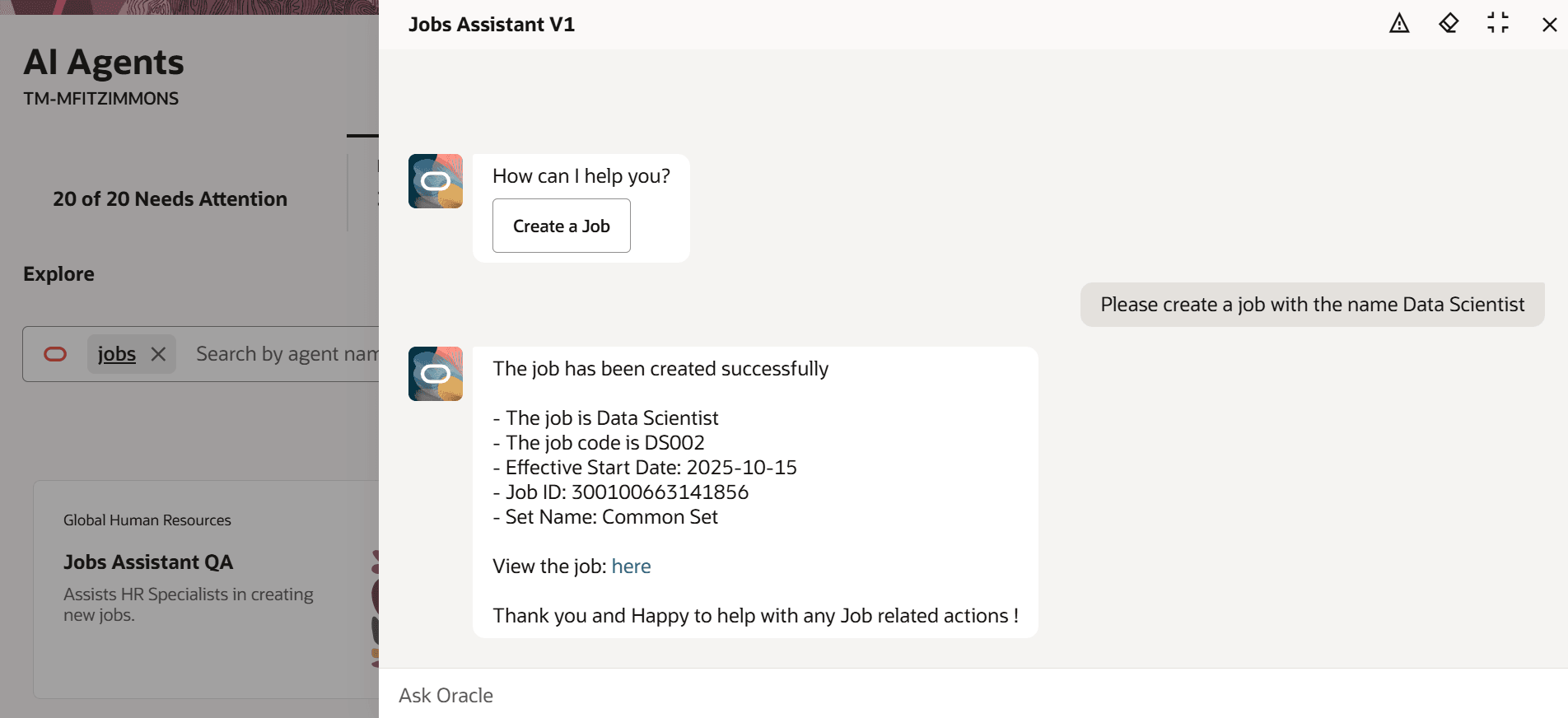1568x718 pixels.
Task: Open the Jobs Assistant QA card
Action: point(206,590)
